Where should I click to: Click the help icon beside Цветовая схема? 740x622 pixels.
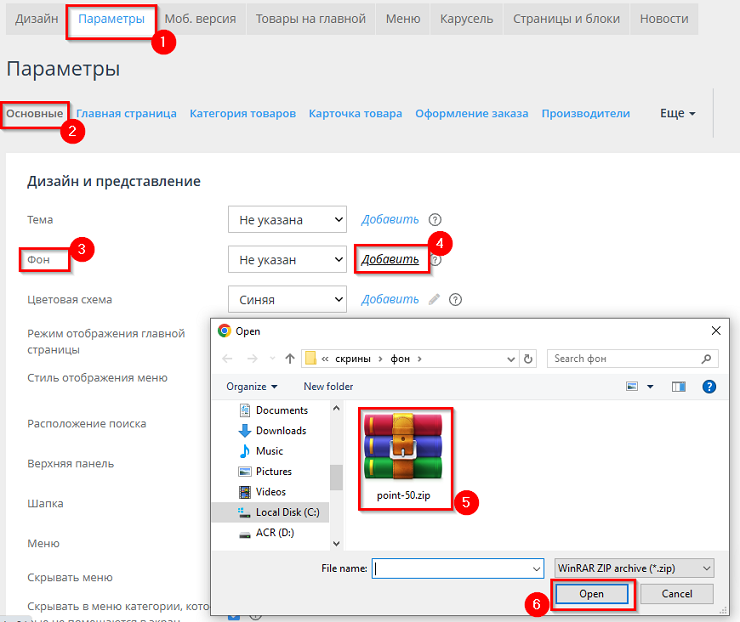456,299
